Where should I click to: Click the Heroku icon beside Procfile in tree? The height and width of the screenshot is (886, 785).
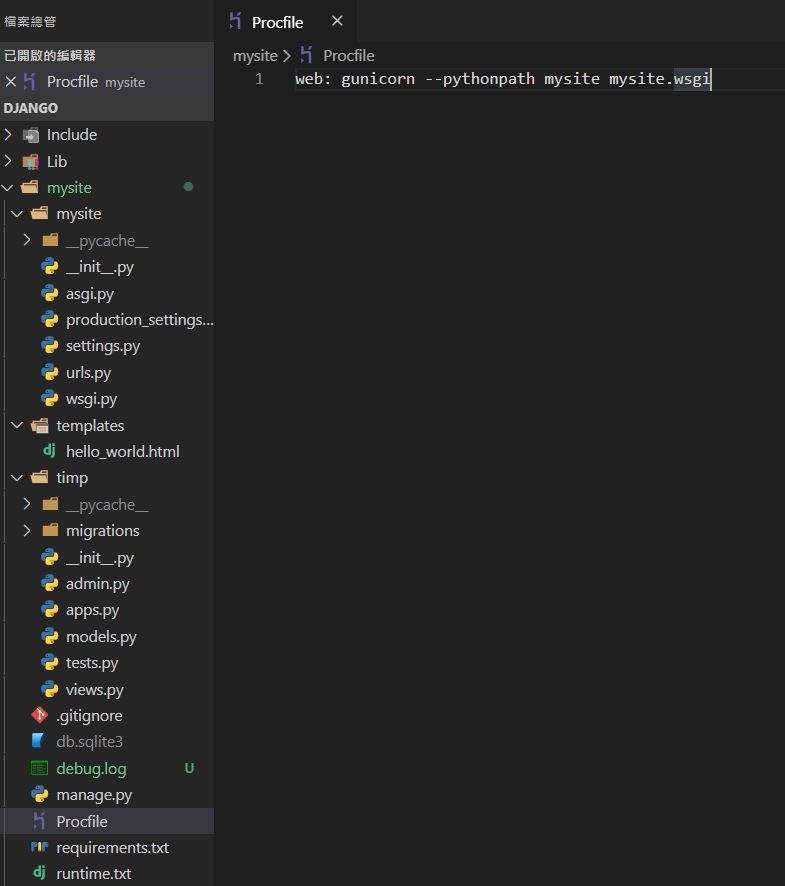39,821
